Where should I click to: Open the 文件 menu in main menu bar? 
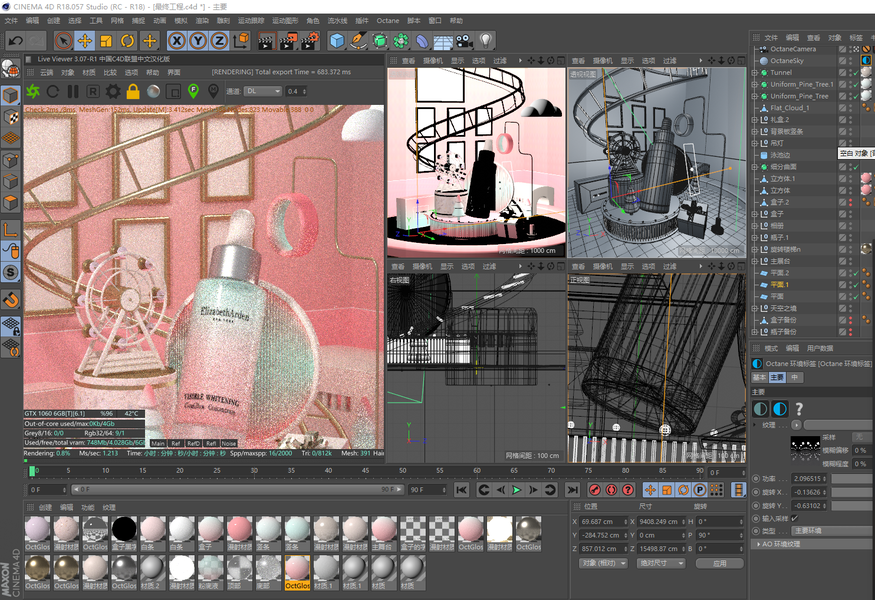coord(11,21)
